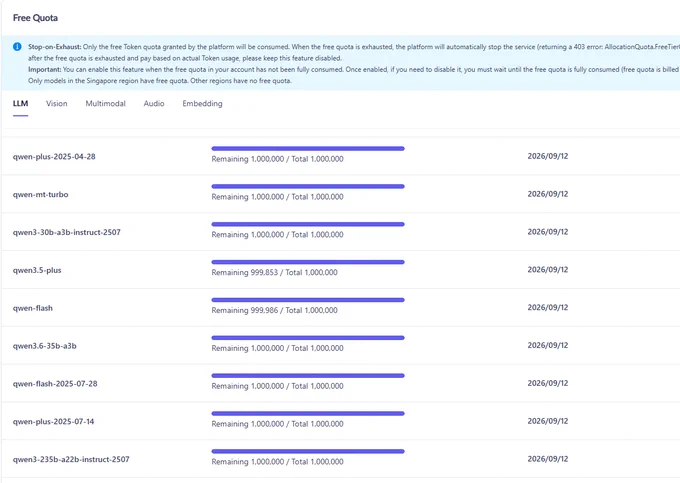The width and height of the screenshot is (680, 483).
Task: Click Singapore region free quota notice line
Action: coord(160,81)
